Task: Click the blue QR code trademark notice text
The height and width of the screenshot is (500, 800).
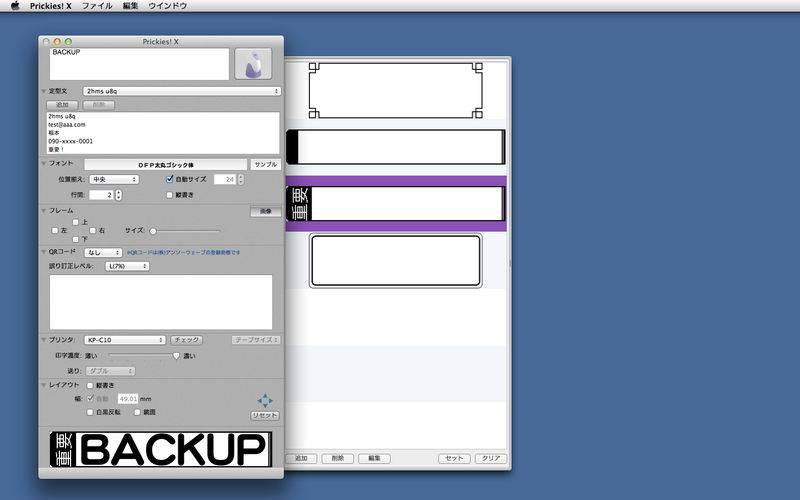Action: pyautogui.click(x=184, y=253)
